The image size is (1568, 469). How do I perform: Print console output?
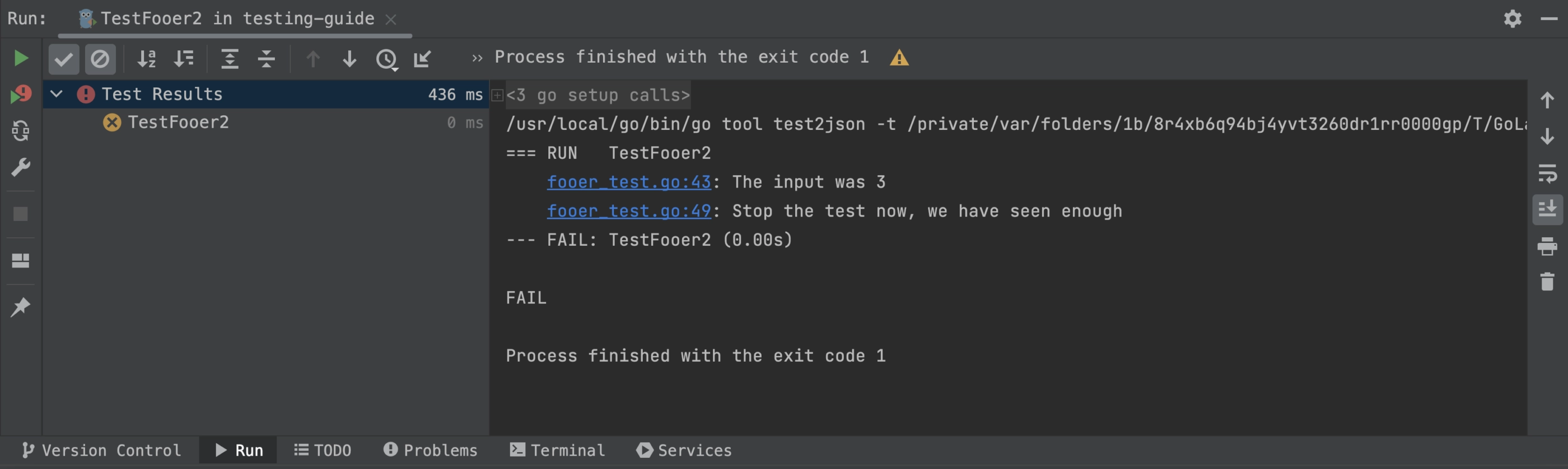[x=1547, y=246]
